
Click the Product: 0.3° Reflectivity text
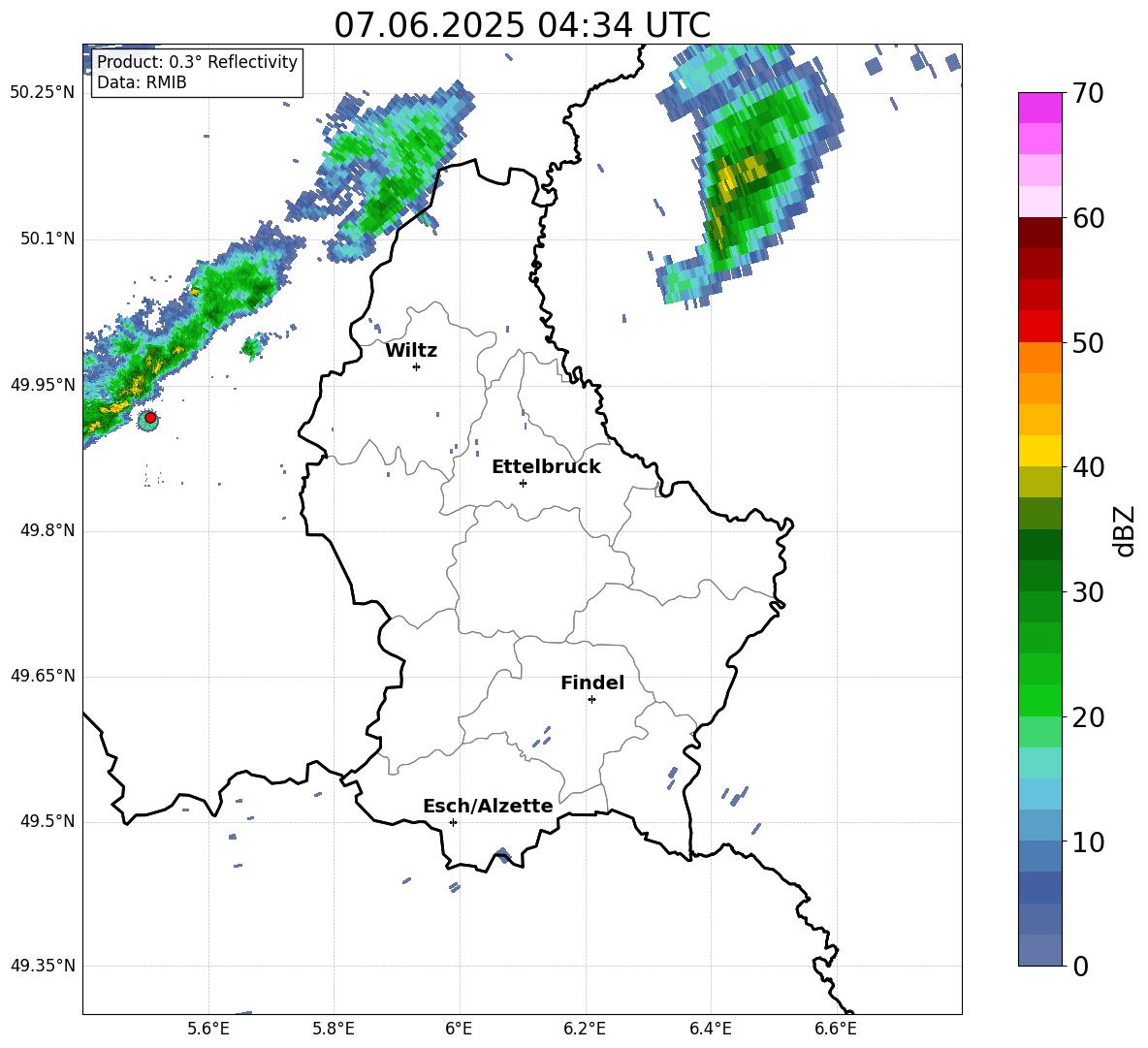[x=197, y=61]
